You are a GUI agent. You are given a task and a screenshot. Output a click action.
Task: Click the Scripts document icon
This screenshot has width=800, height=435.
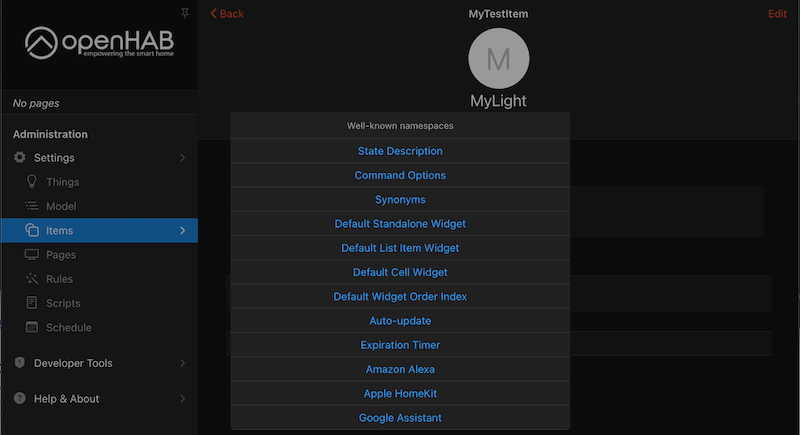tap(32, 303)
